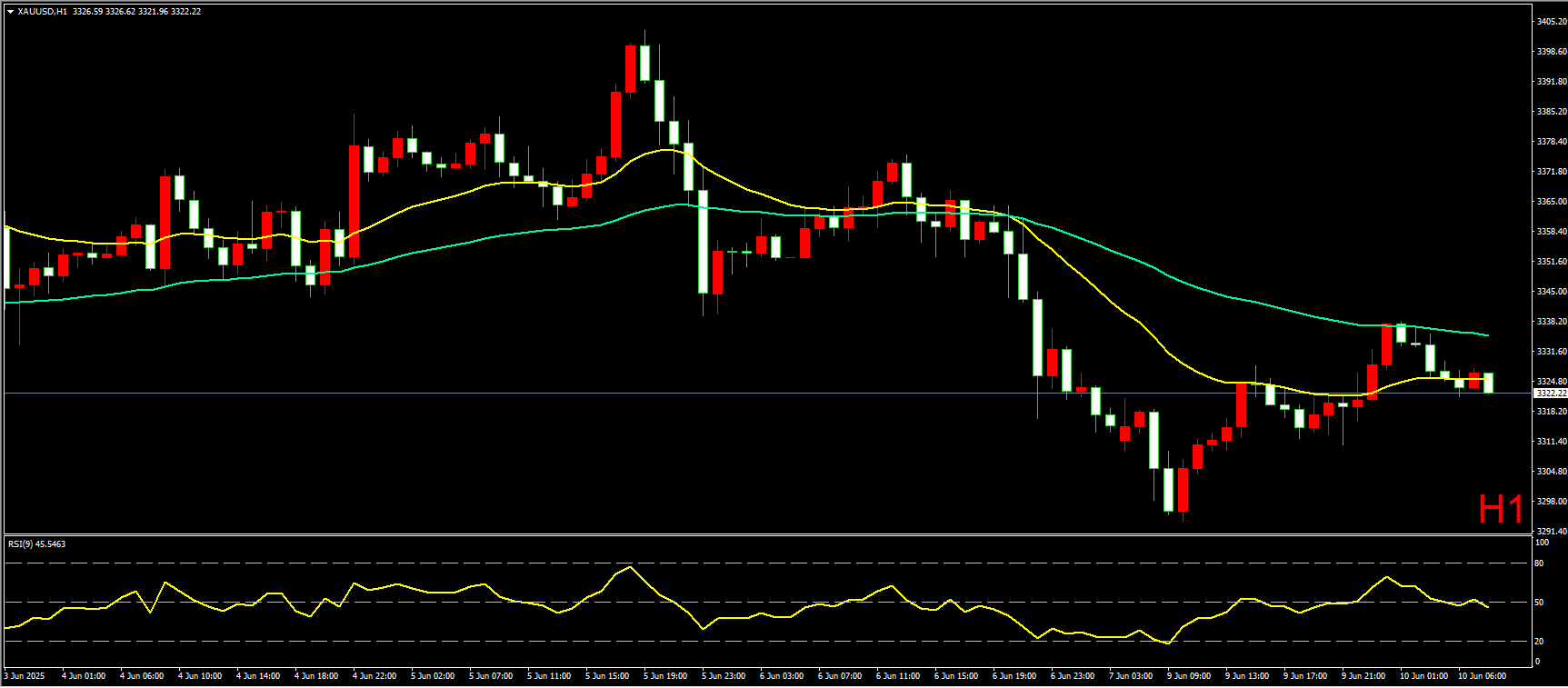The height and width of the screenshot is (688, 1568).
Task: Select the 5 Jun 11:00 time label
Action: (x=549, y=676)
